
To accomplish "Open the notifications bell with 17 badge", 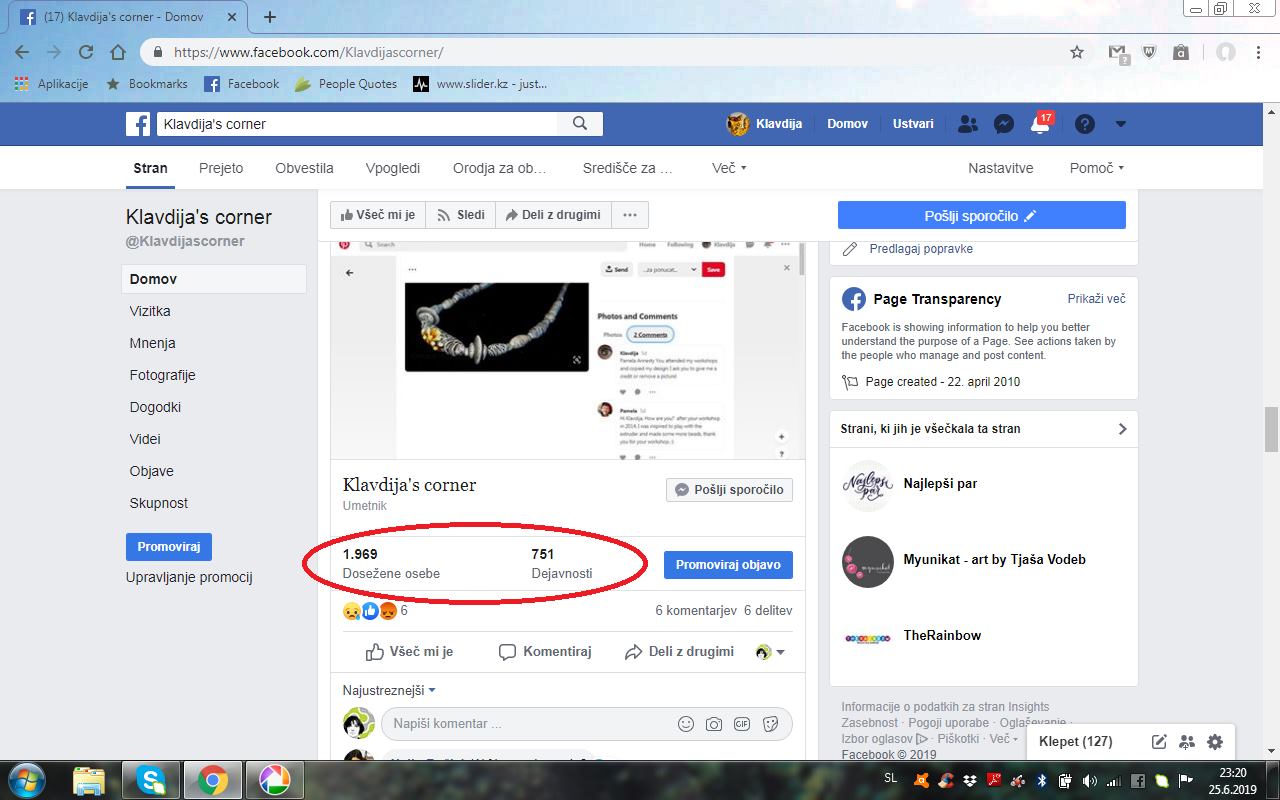I will coord(1040,124).
